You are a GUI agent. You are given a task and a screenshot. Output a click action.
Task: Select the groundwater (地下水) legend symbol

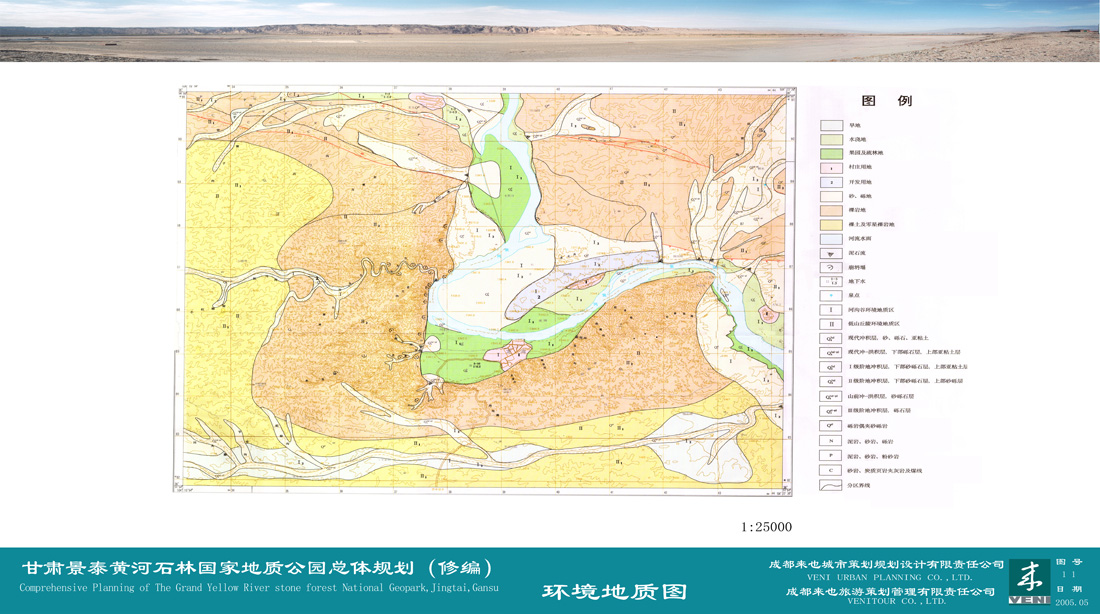point(831,282)
